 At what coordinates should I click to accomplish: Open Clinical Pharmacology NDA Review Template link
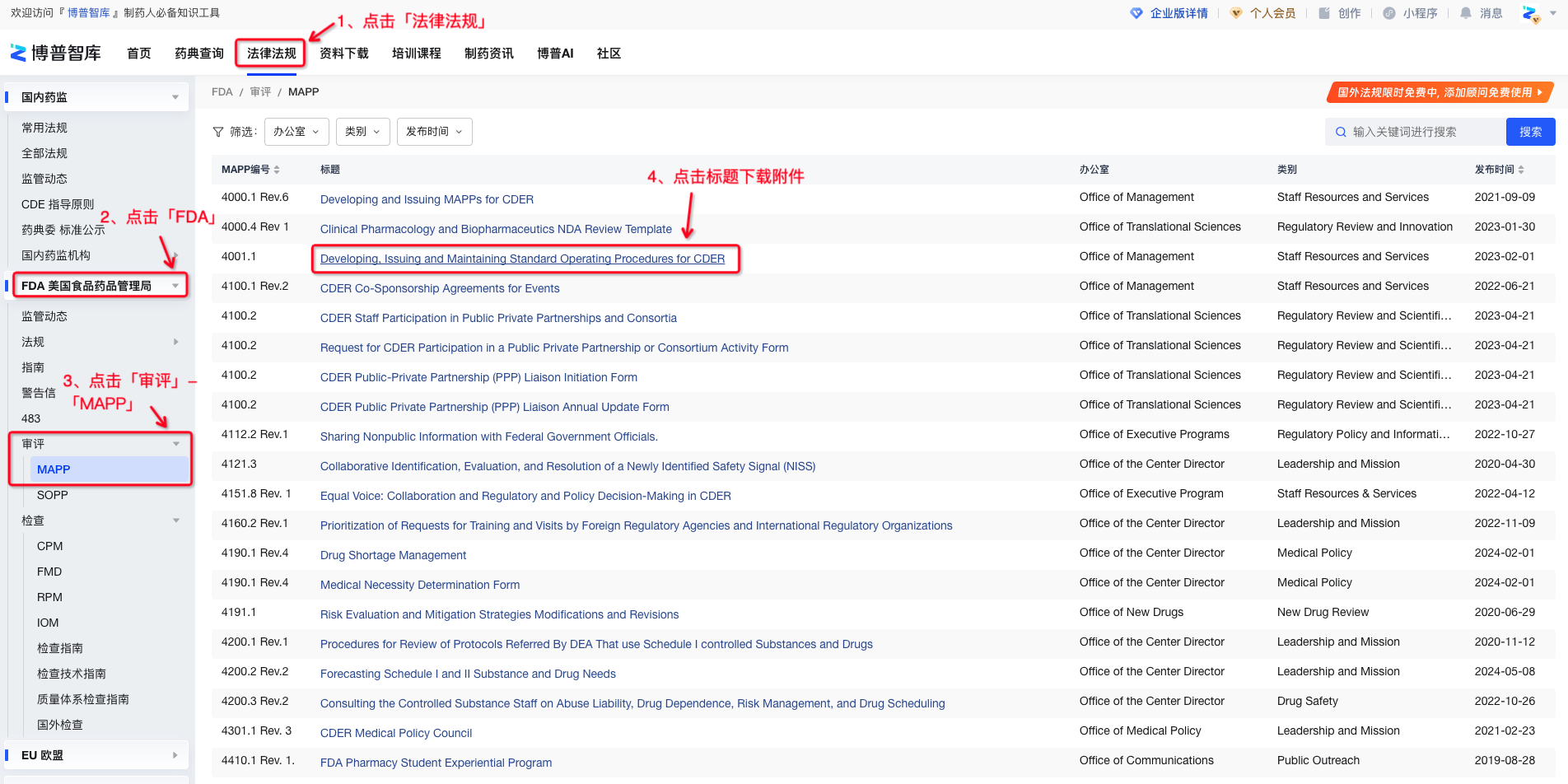pos(496,229)
